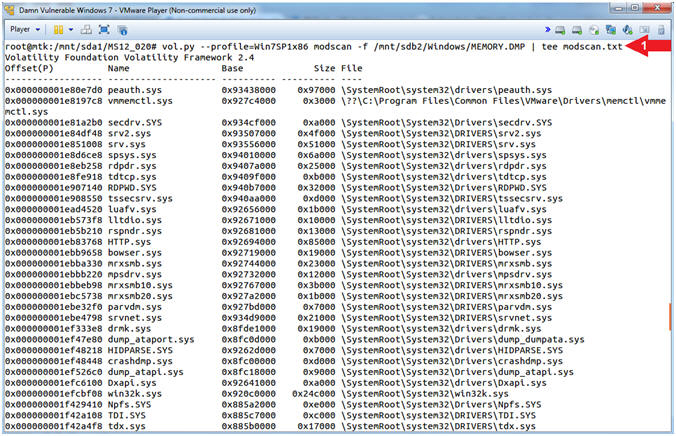The width and height of the screenshot is (676, 436).
Task: Click the CD/DVD drive device icon
Action: coord(594,30)
